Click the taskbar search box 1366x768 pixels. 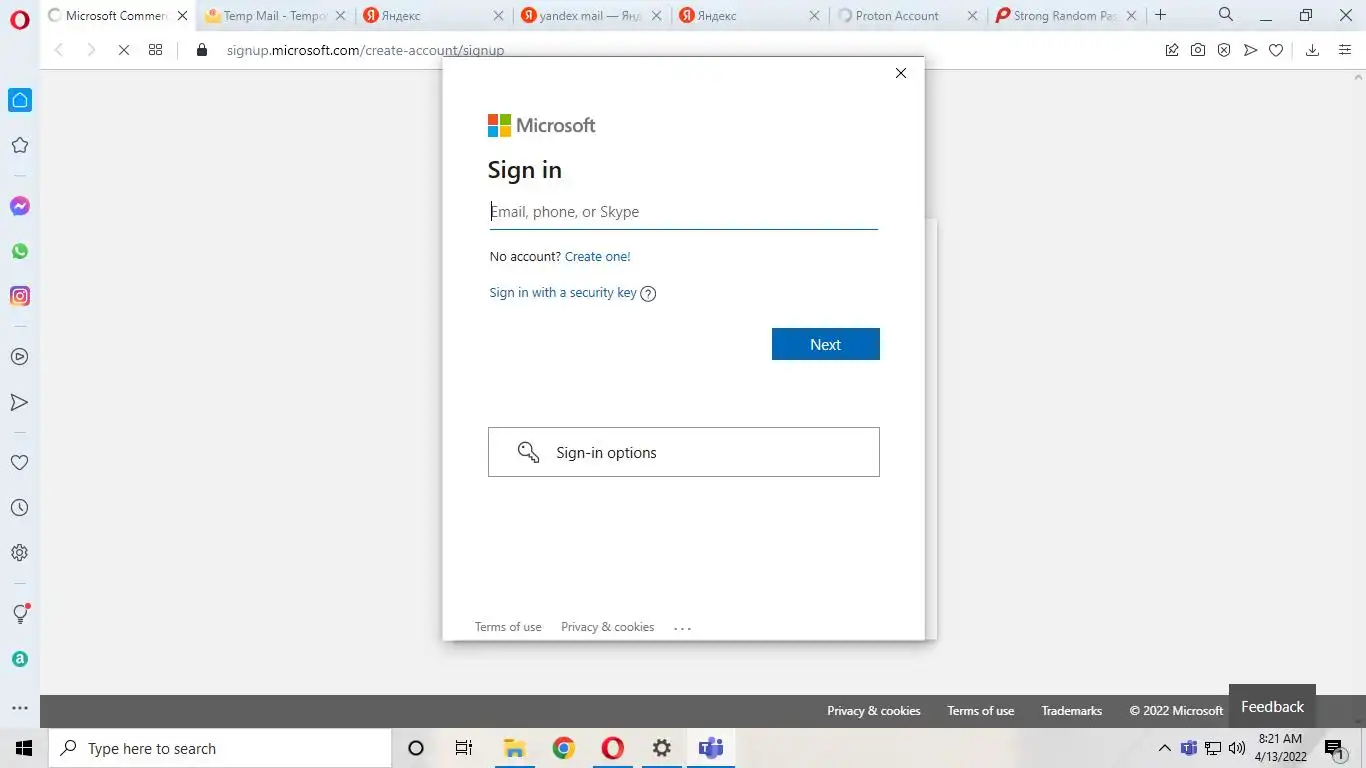click(220, 748)
